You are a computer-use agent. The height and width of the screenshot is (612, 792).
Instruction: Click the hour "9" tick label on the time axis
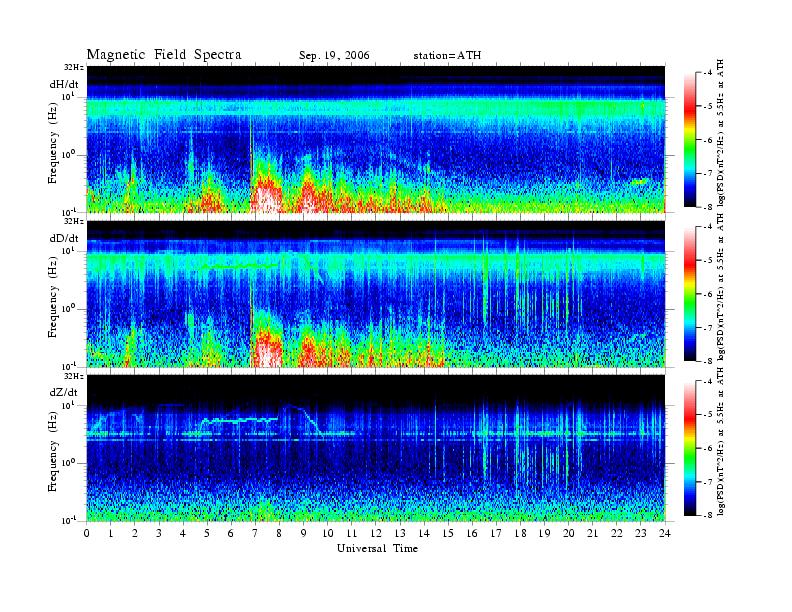pyautogui.click(x=304, y=533)
